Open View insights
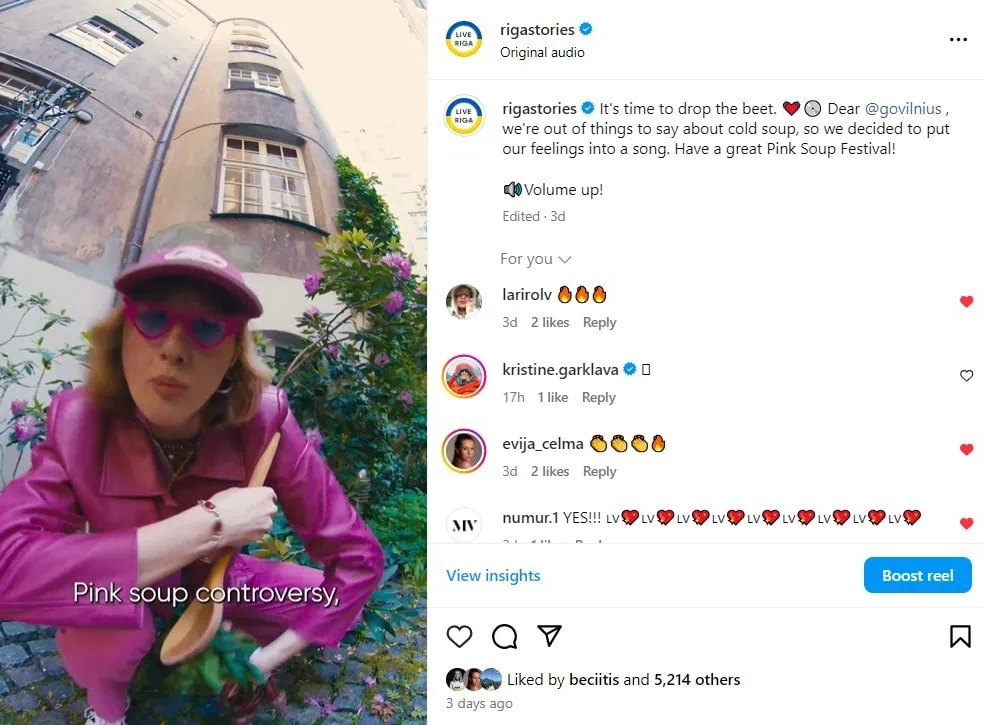 [493, 575]
